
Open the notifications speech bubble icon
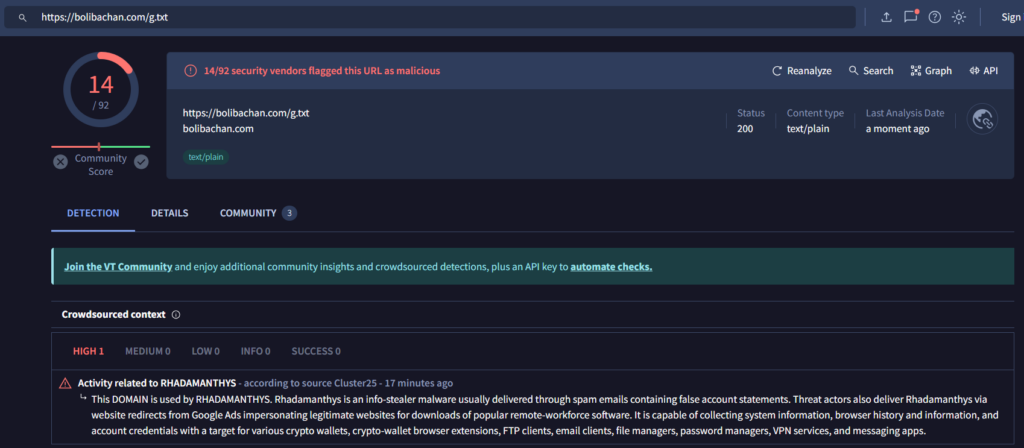pos(910,17)
